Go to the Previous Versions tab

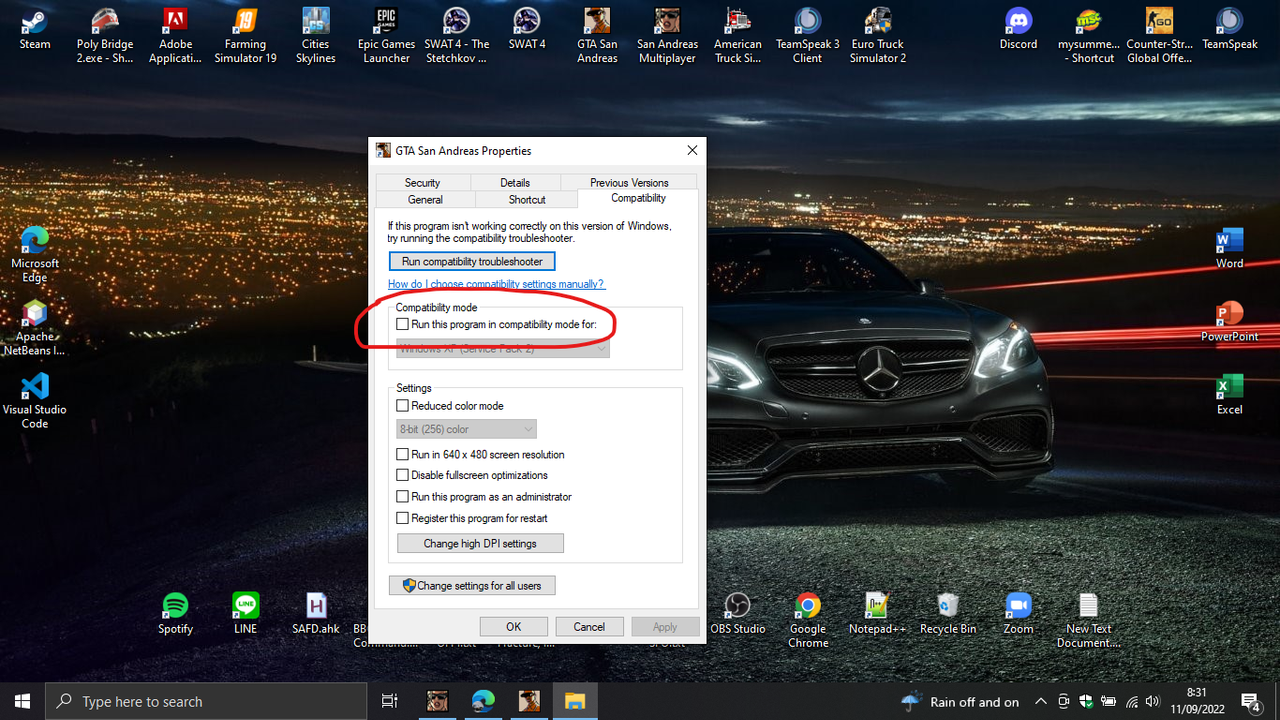tap(629, 182)
